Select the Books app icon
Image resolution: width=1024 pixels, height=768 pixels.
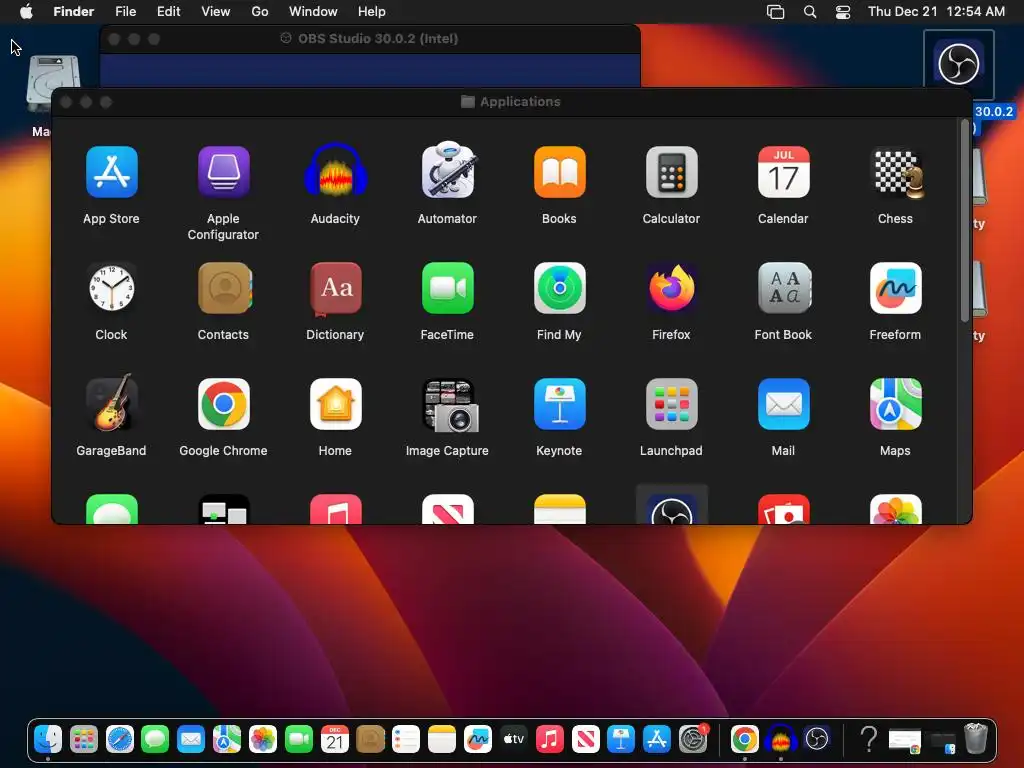click(x=560, y=172)
